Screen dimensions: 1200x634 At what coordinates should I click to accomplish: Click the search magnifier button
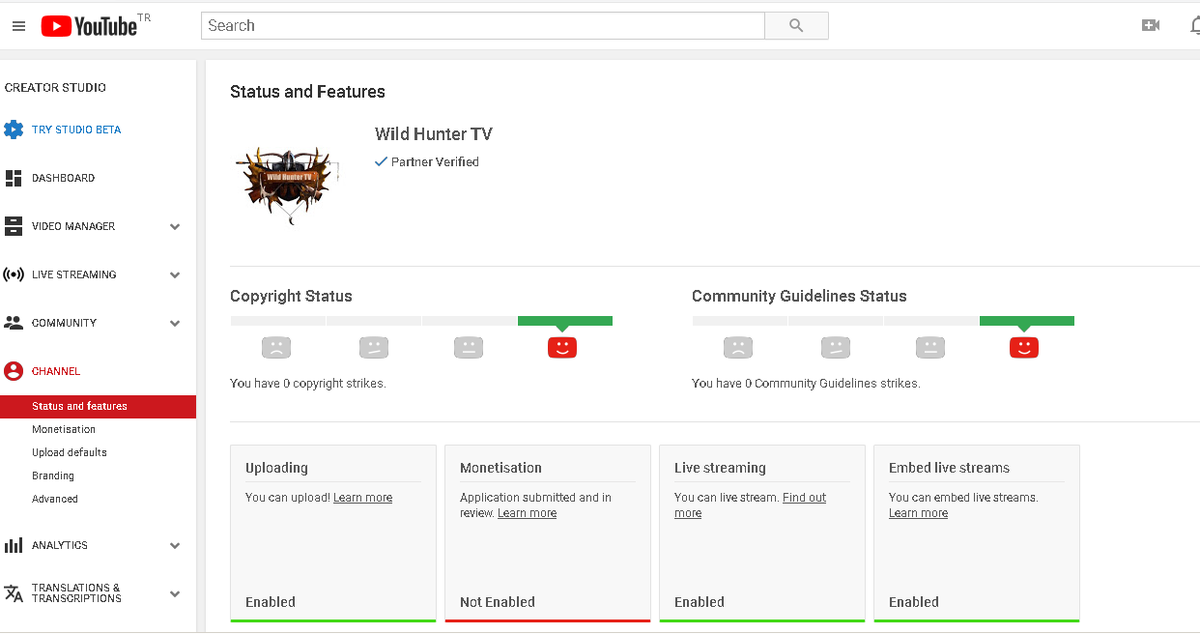[x=796, y=26]
